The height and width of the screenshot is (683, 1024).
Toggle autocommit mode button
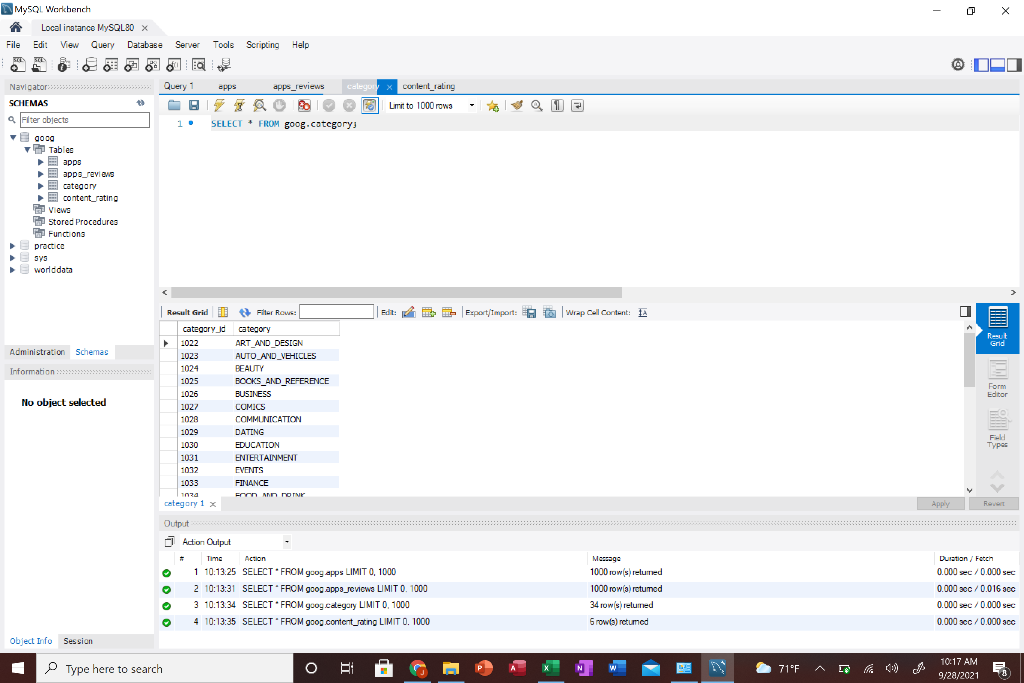[x=370, y=105]
